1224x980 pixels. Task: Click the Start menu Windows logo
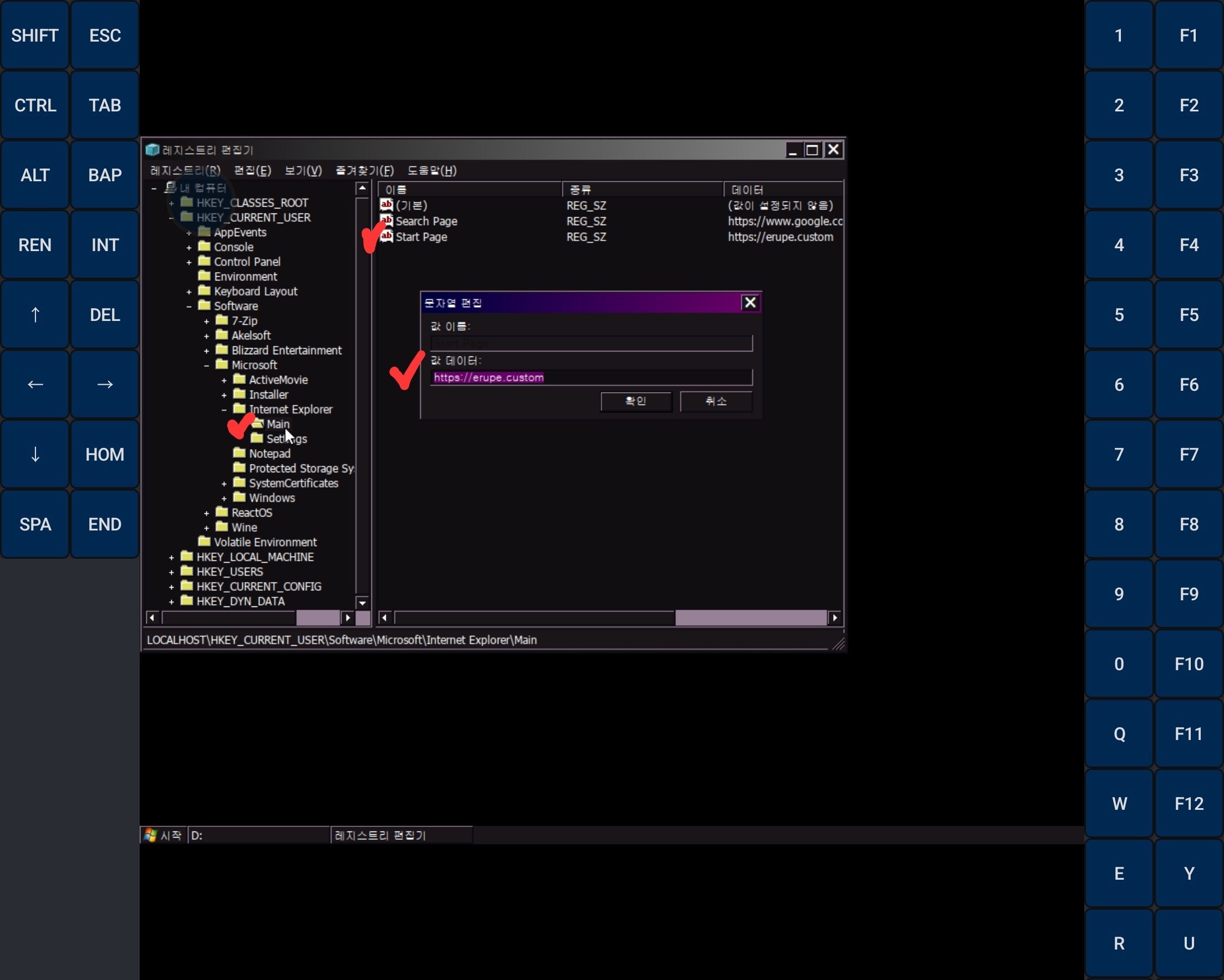click(x=150, y=835)
